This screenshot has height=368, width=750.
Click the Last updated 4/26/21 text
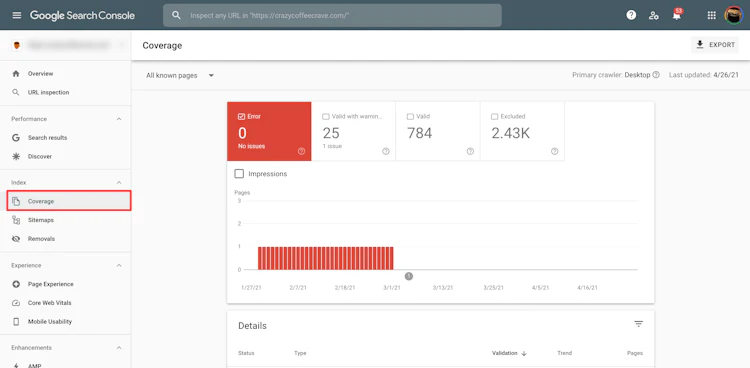click(x=704, y=75)
